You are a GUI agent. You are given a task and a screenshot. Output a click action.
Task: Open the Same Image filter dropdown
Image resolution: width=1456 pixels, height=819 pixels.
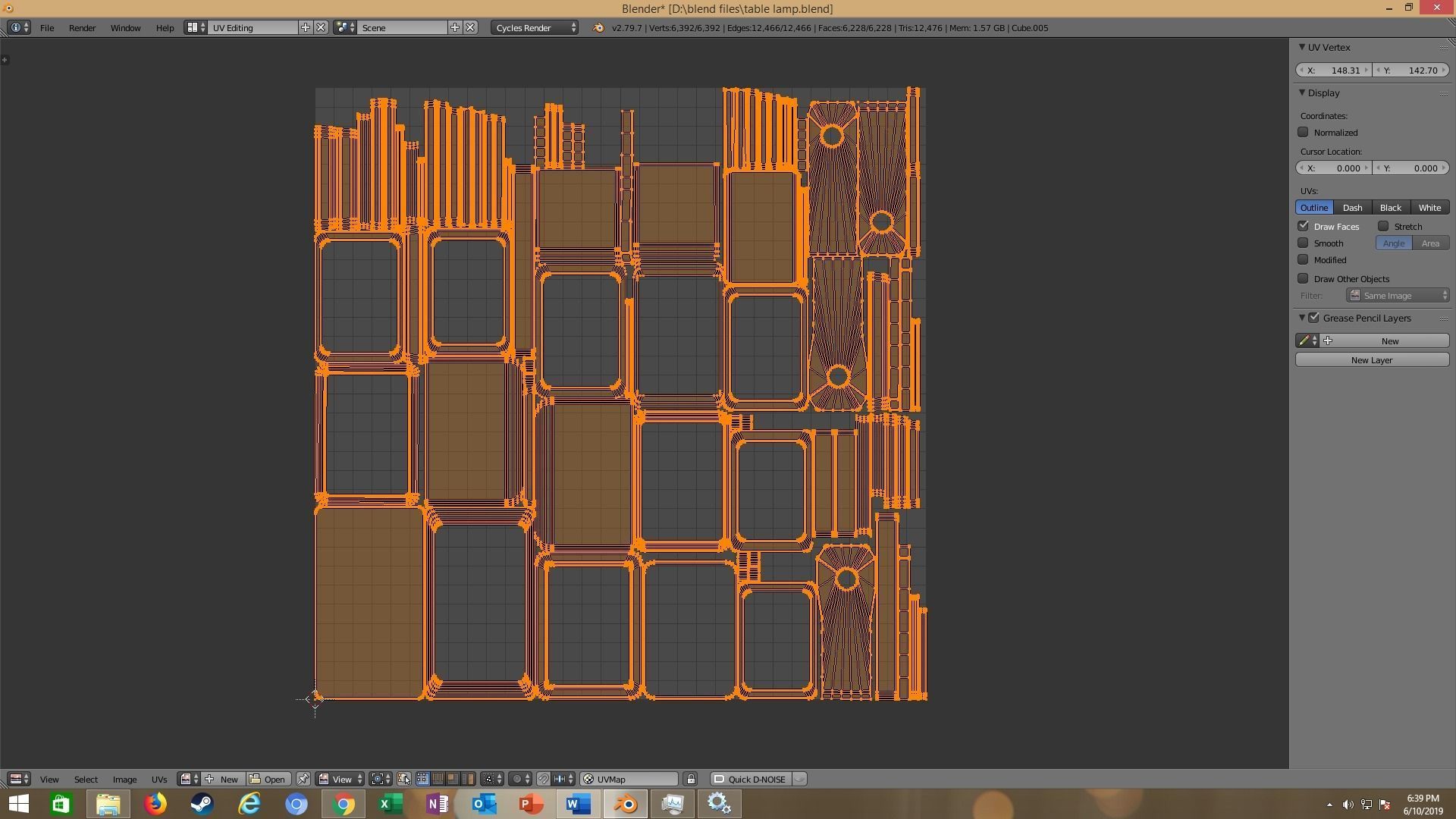pos(1398,296)
